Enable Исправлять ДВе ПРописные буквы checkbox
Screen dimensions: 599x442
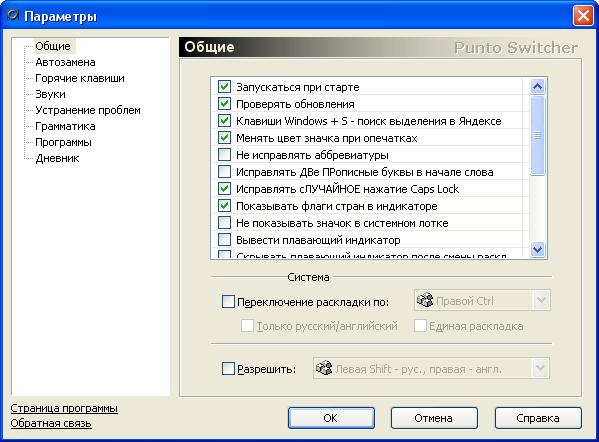coord(224,172)
